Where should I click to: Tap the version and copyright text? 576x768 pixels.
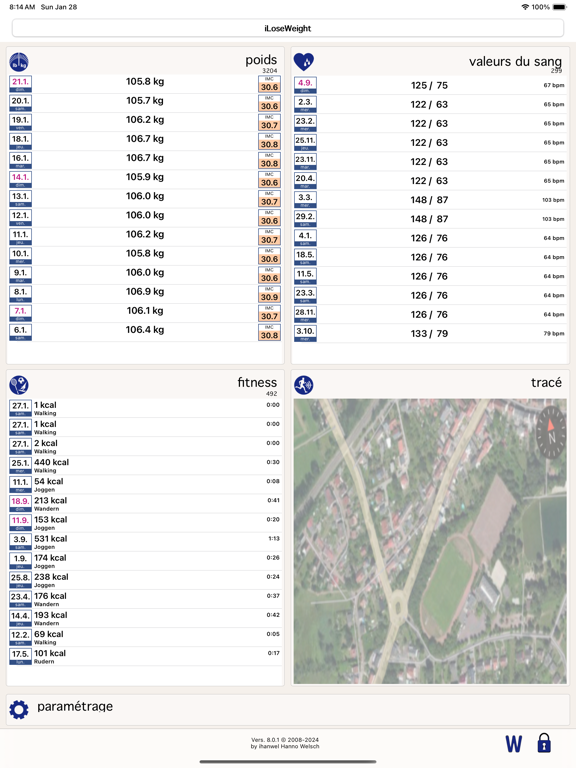point(285,743)
